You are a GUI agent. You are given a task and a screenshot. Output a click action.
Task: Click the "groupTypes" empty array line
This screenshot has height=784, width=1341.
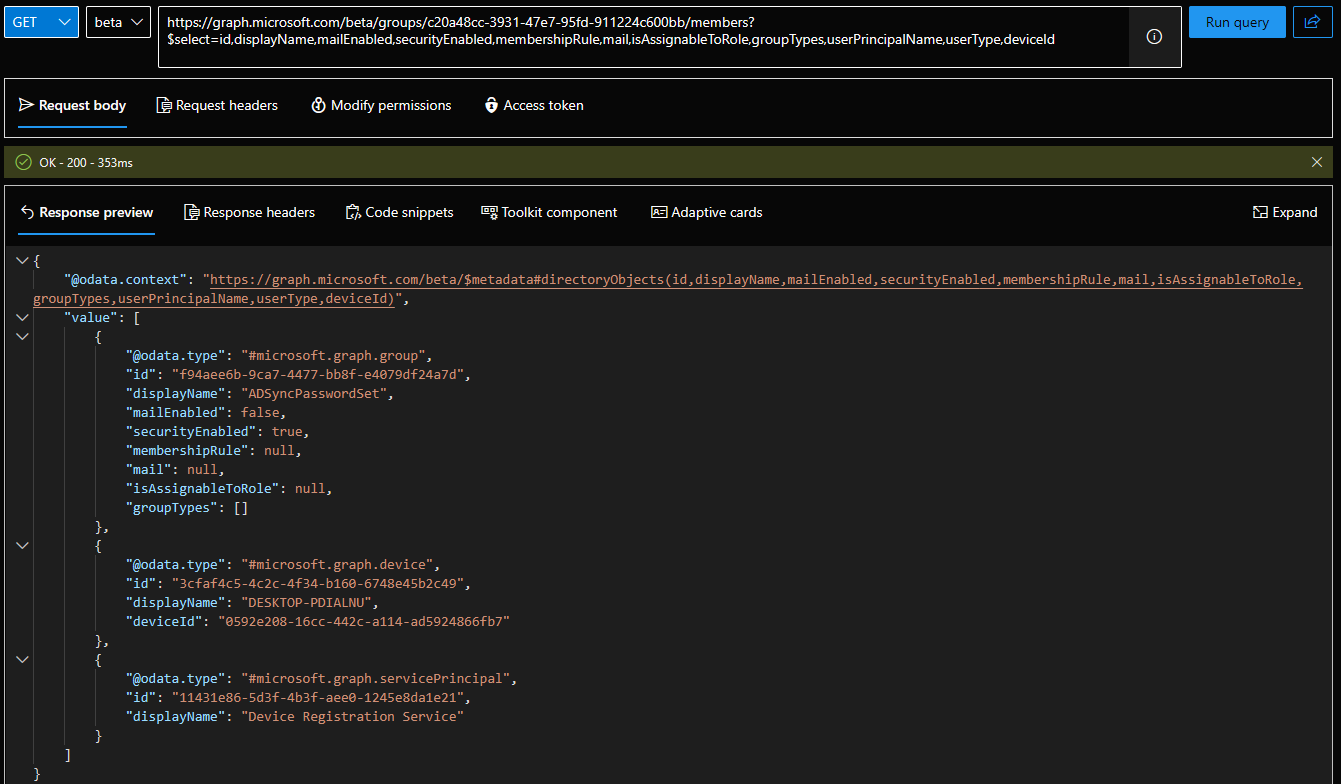[x=187, y=507]
